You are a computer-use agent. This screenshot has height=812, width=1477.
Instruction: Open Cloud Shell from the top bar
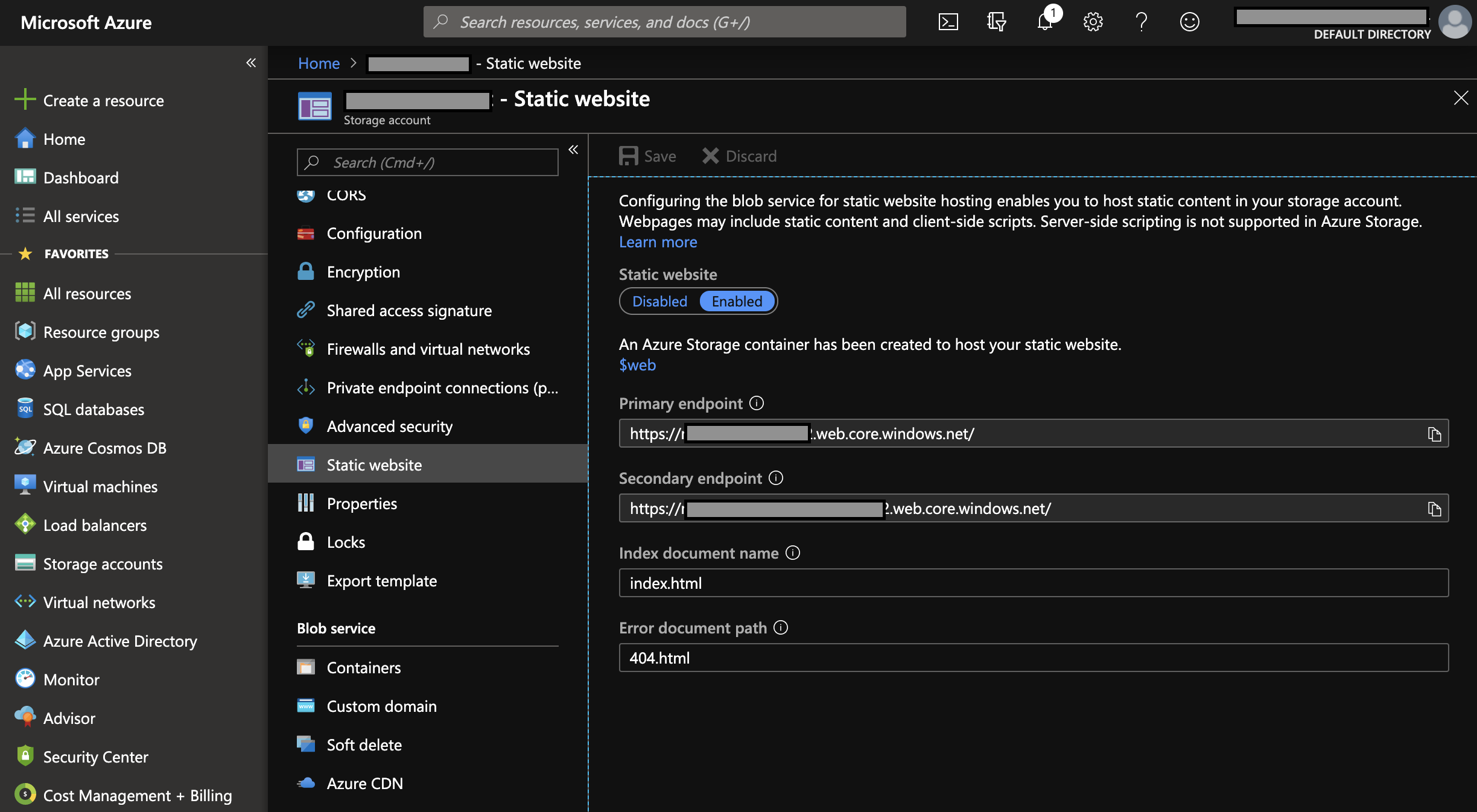948,22
